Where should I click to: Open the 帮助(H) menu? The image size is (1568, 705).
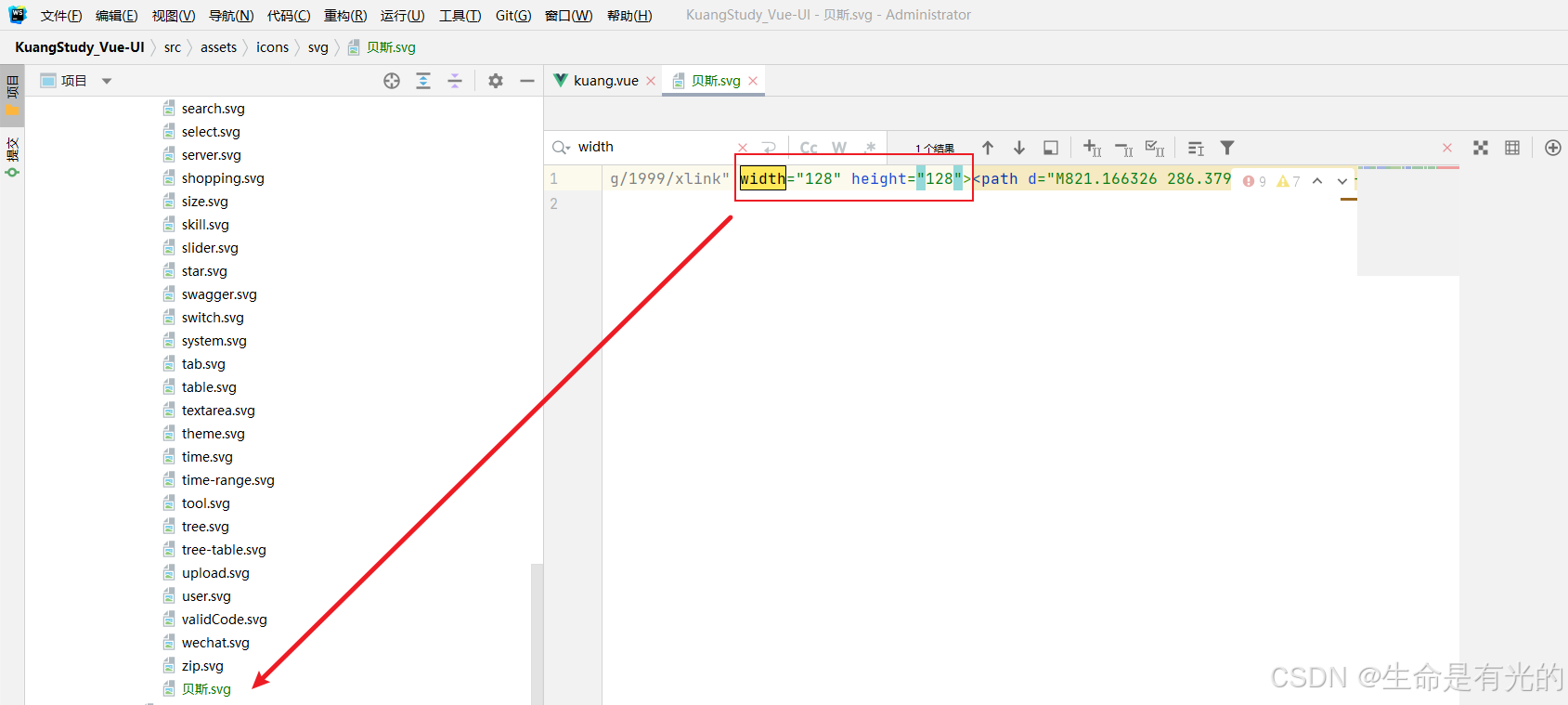pos(629,16)
